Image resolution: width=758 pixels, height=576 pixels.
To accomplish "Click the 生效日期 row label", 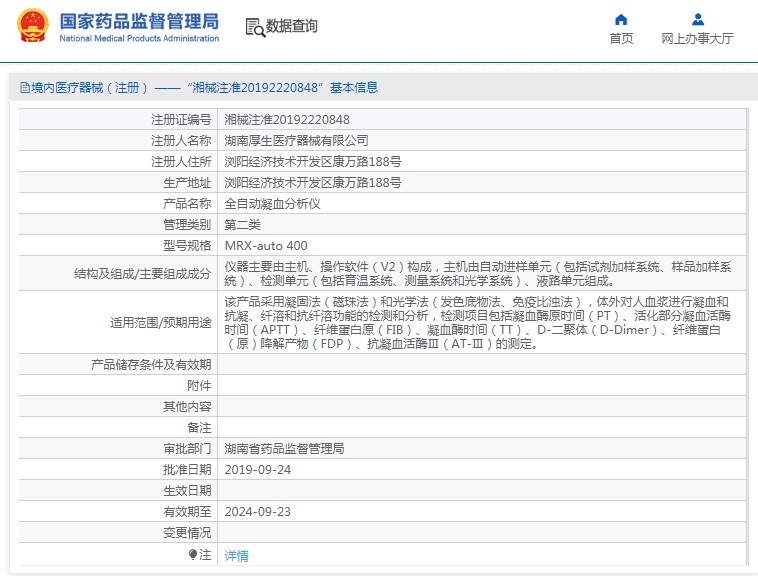I will (188, 490).
